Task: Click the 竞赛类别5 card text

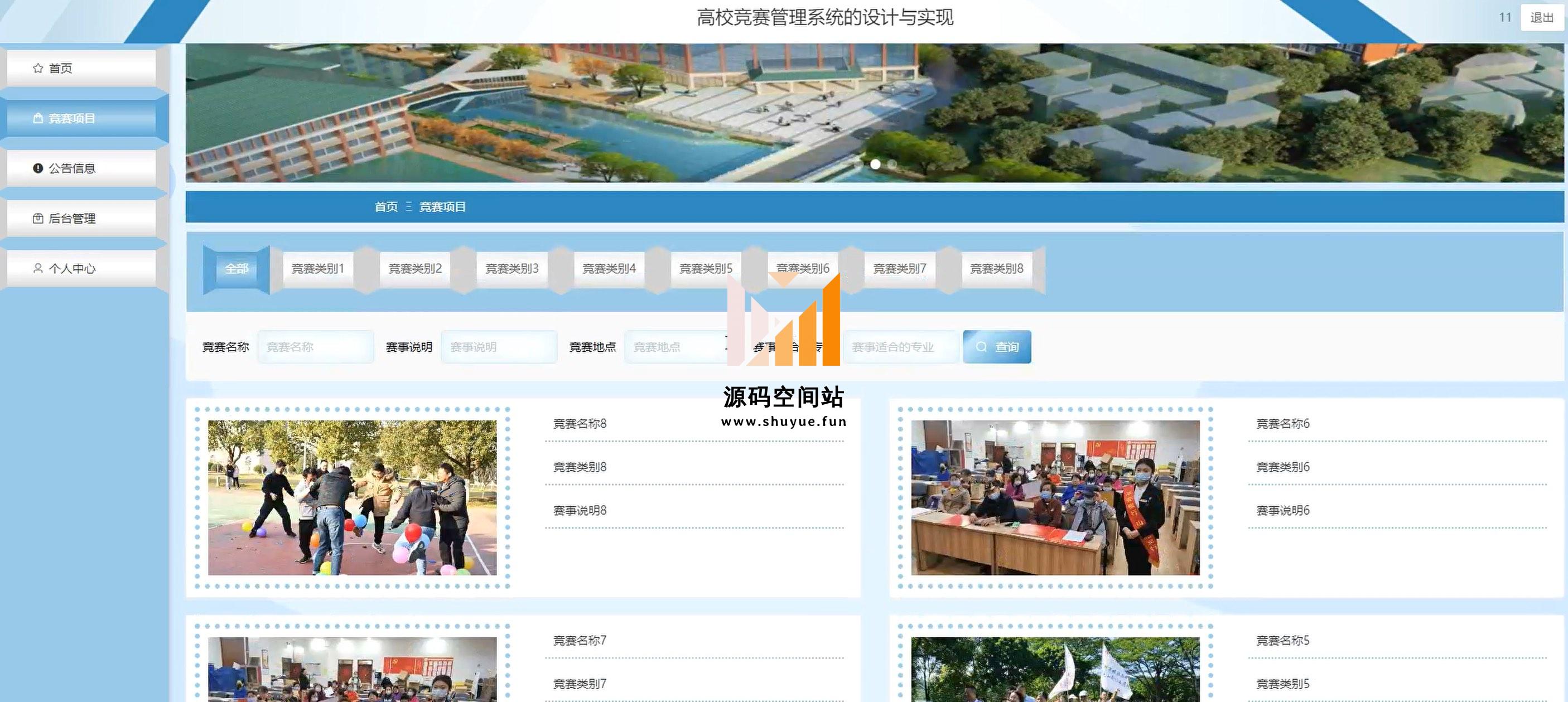Action: (x=1283, y=684)
